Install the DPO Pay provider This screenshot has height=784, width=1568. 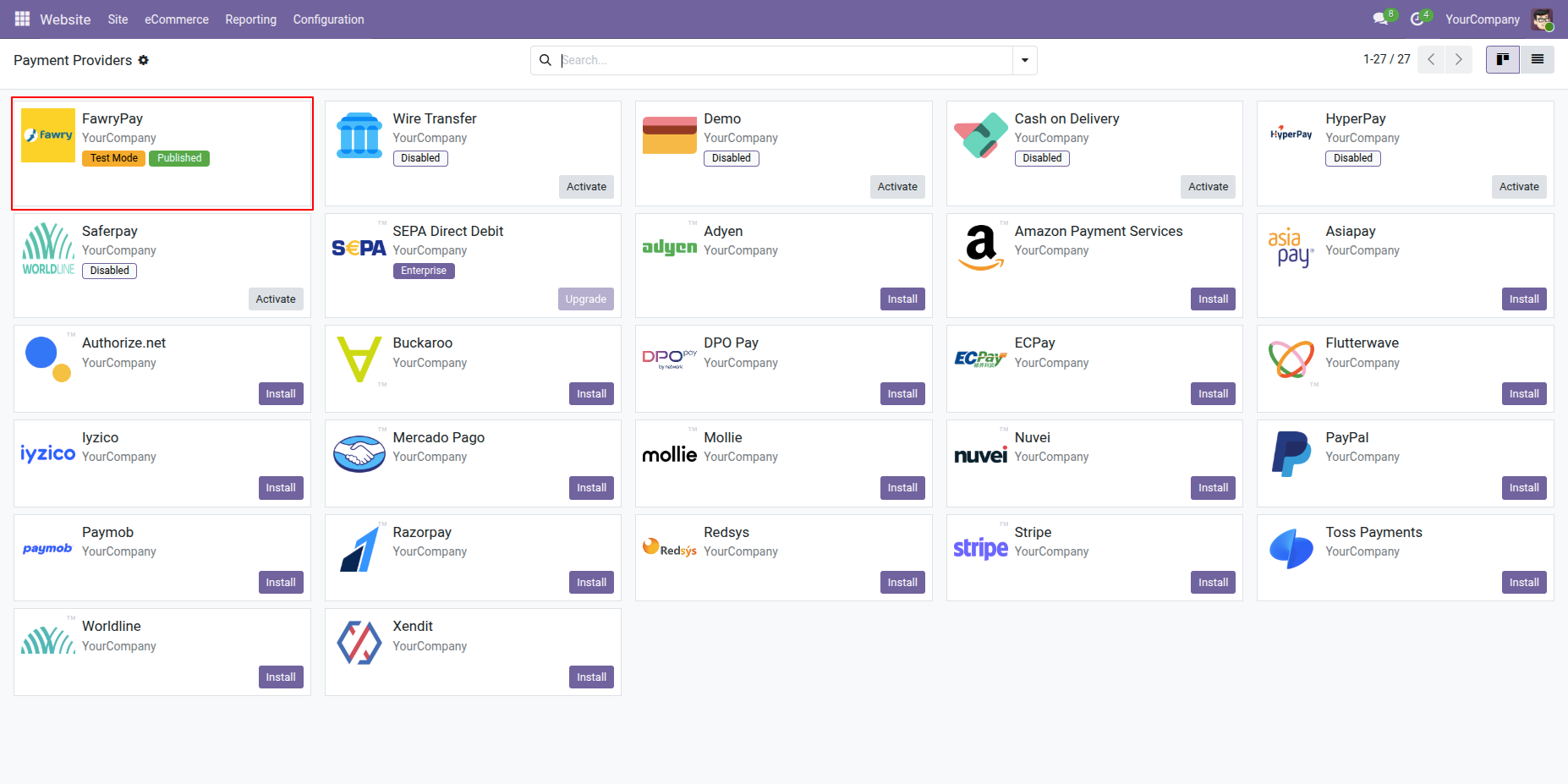(902, 394)
